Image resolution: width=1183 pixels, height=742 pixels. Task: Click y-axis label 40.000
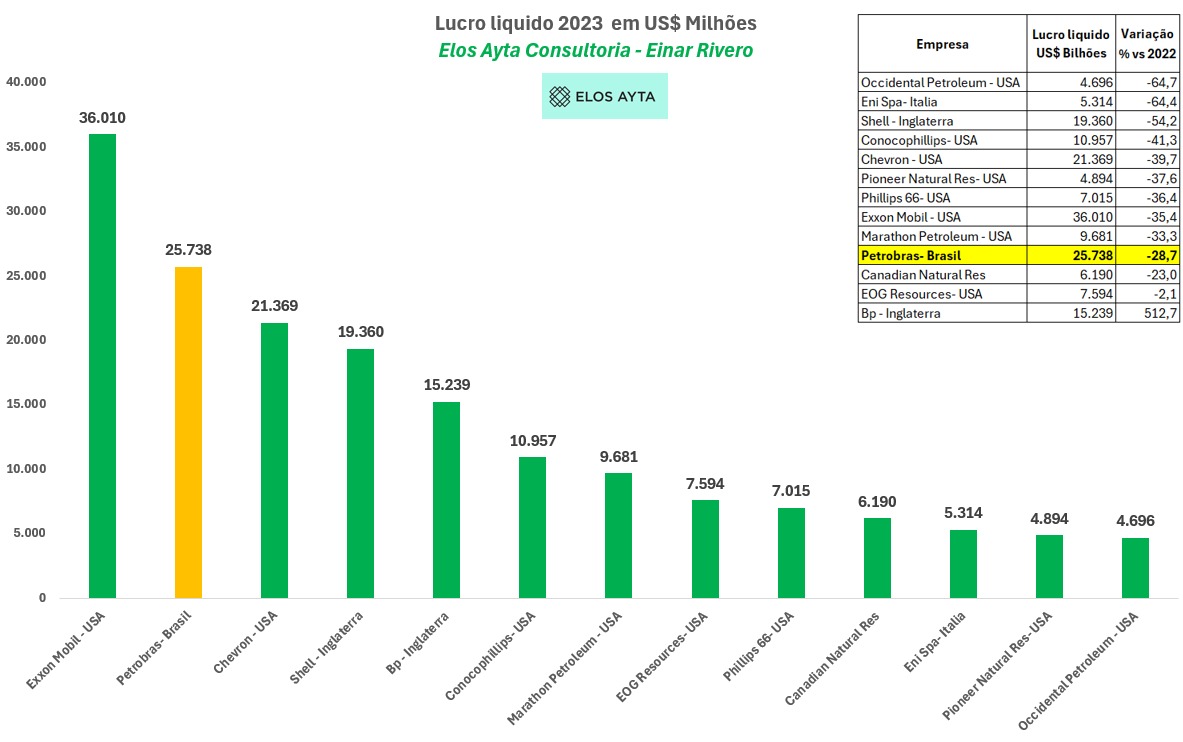(x=26, y=82)
